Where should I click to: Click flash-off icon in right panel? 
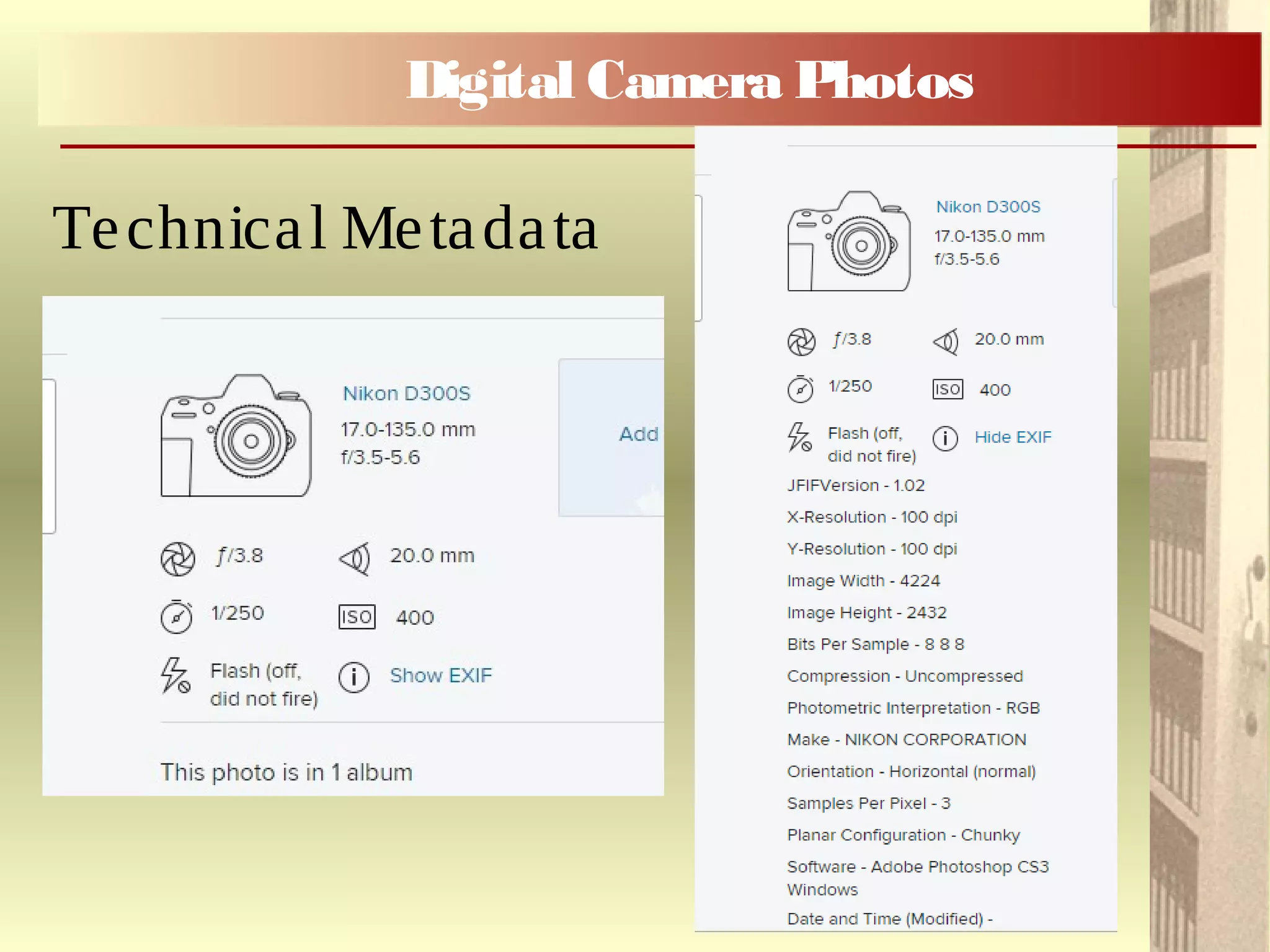(x=799, y=437)
